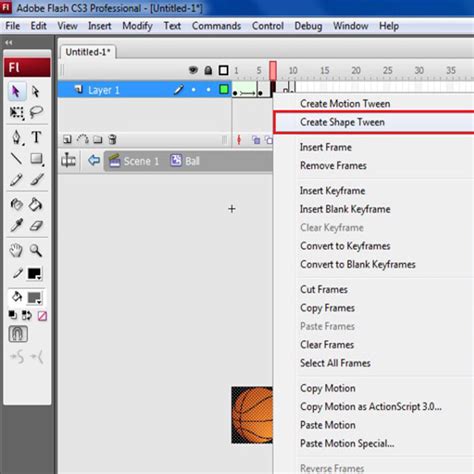
Task: Open the Modify menu
Action: (x=137, y=26)
